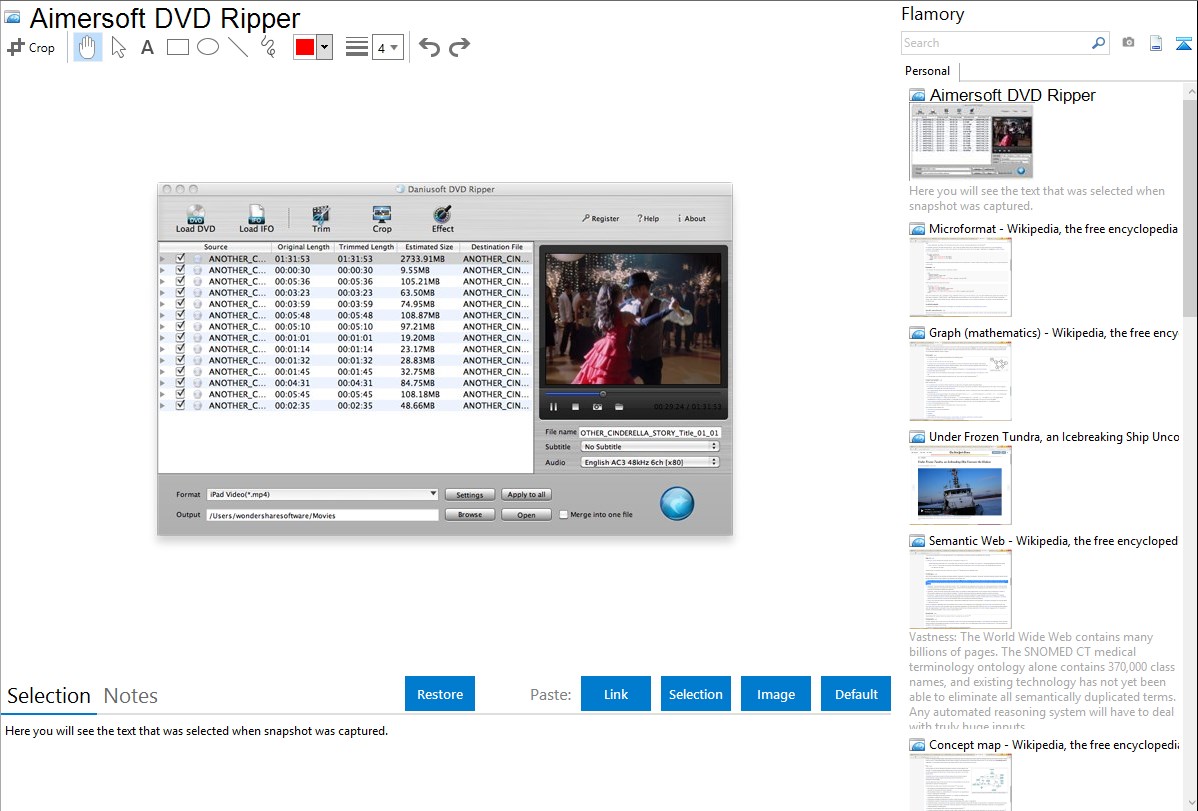The width and height of the screenshot is (1198, 811).
Task: Switch to the Notes tab
Action: (x=131, y=696)
